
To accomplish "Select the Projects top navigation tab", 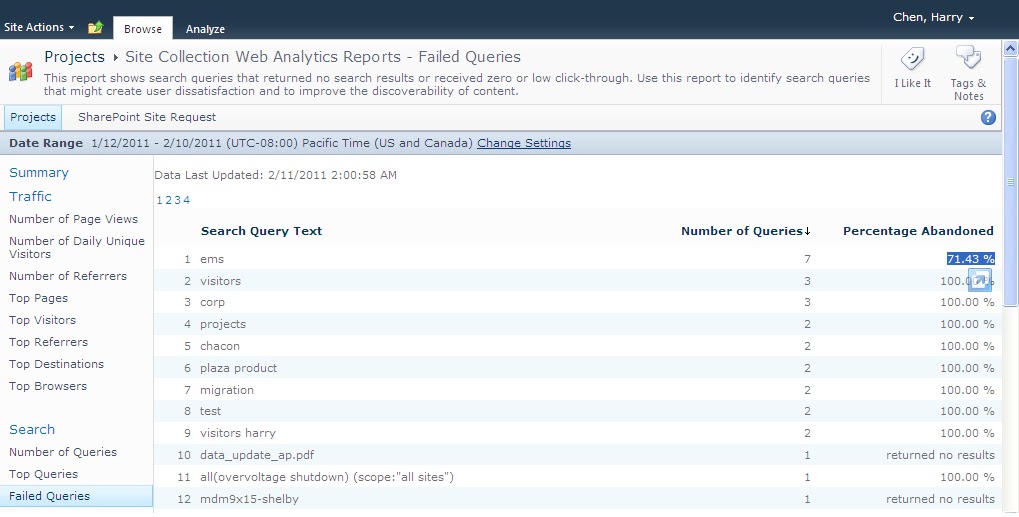I will [x=33, y=118].
